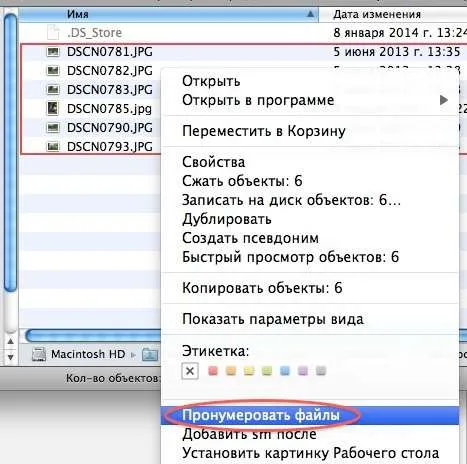Click the DSCN0793.JPG thumbnail icon
This screenshot has width=467, height=464.
[53, 147]
